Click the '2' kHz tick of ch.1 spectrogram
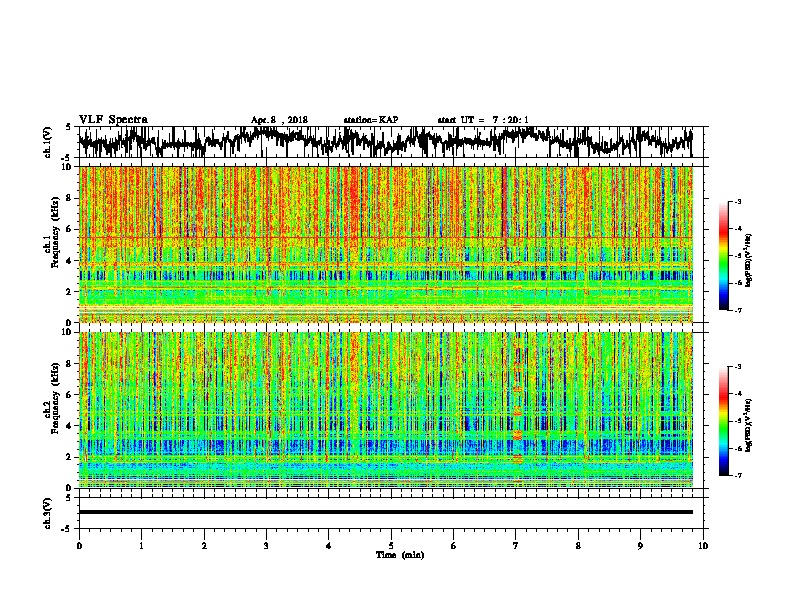This screenshot has width=792, height=612. click(70, 292)
